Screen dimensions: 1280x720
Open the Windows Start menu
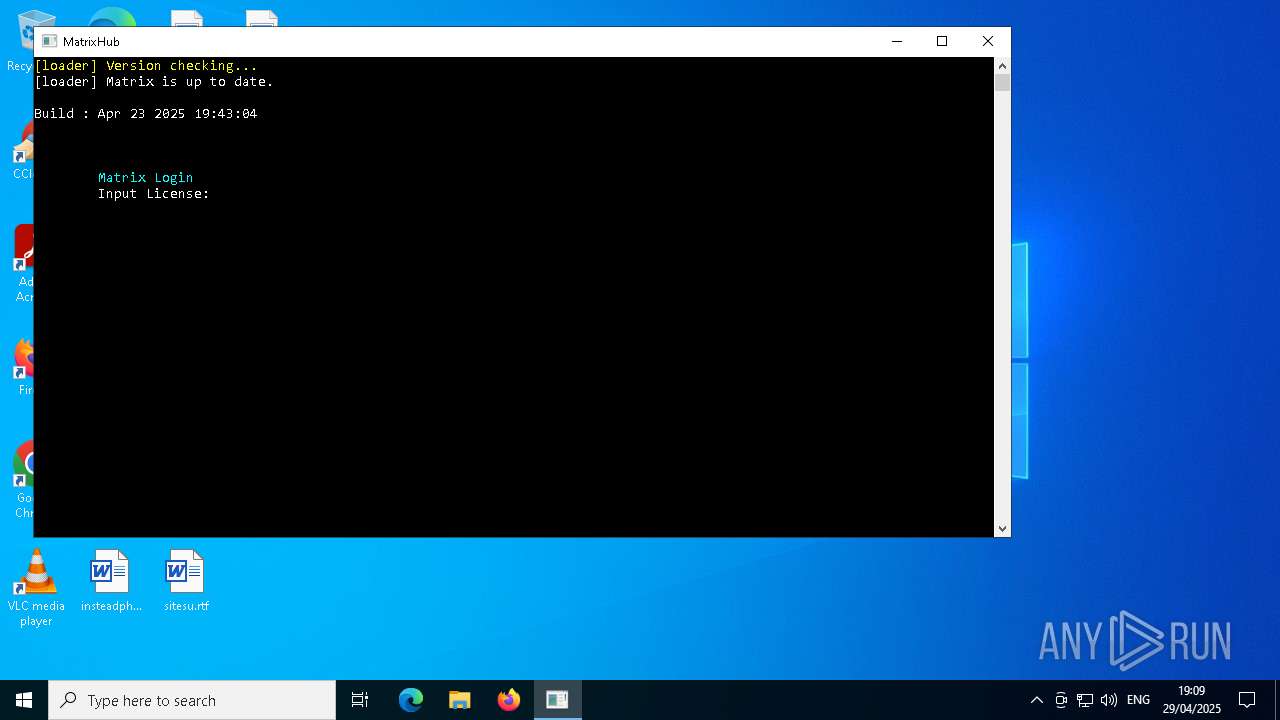coord(24,700)
